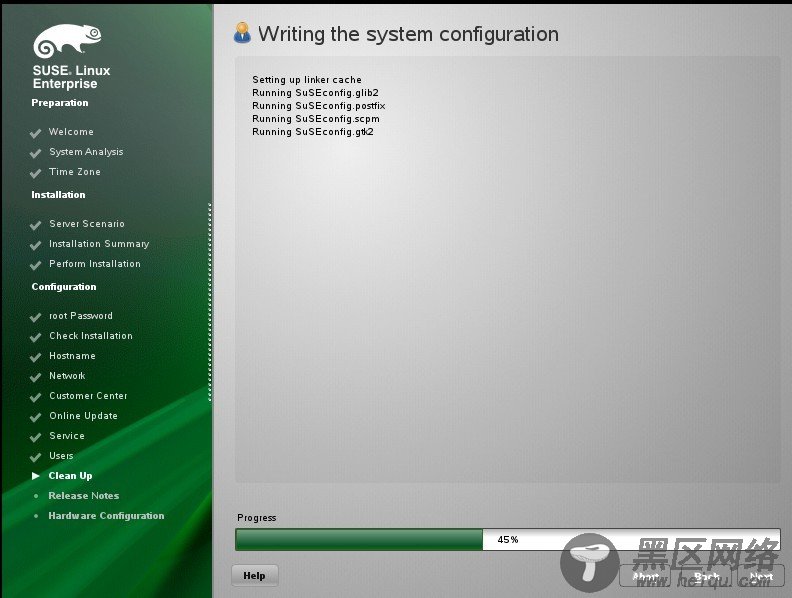
Task: Click the SUSE Linux Enterprise text
Action: pos(71,77)
